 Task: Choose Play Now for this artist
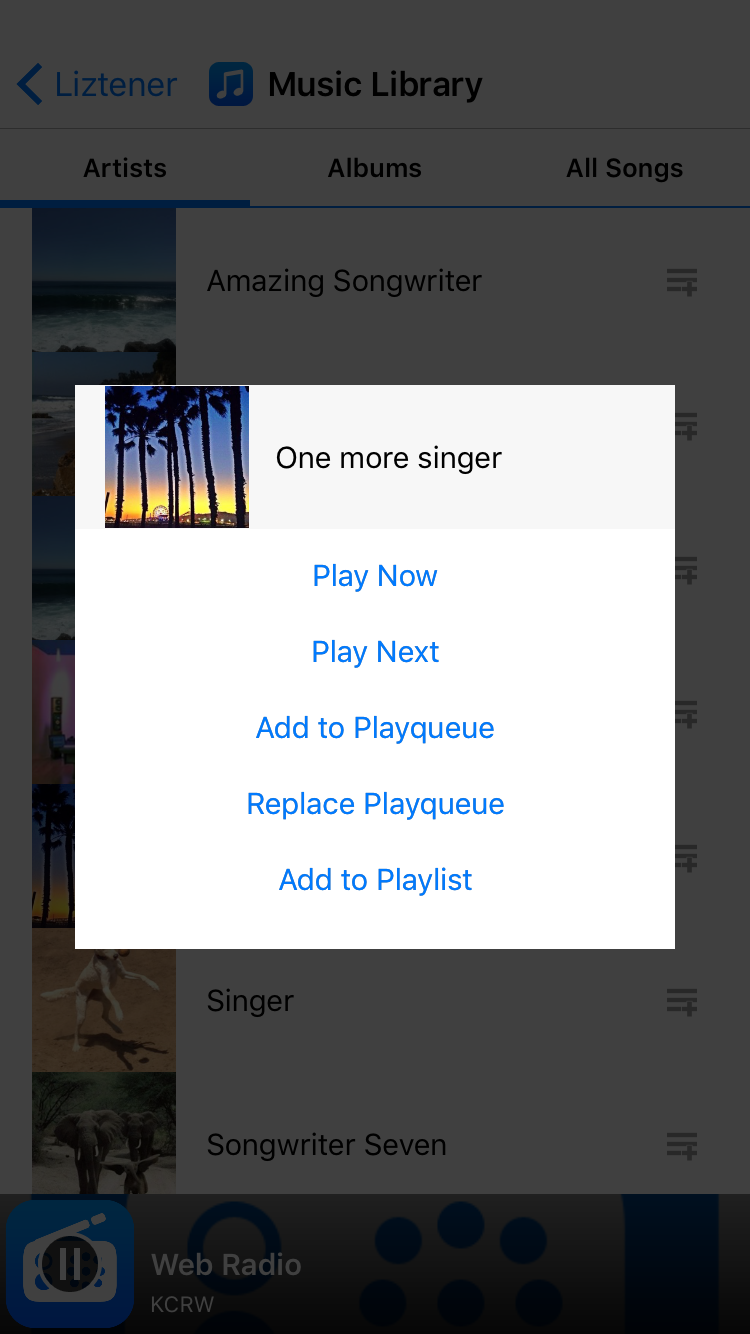[x=375, y=576]
